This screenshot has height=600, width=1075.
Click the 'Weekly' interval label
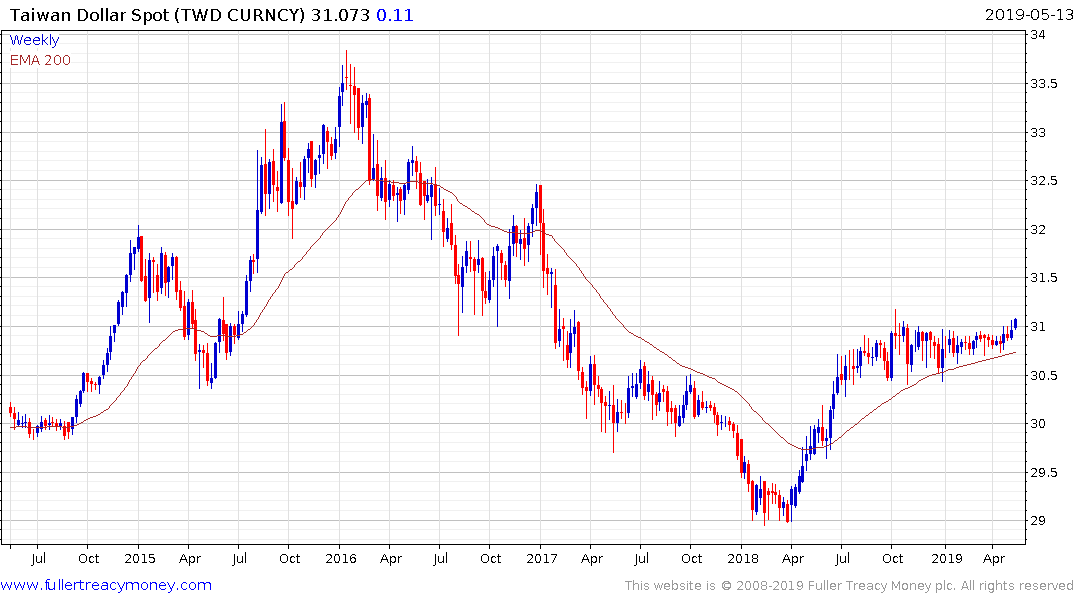(34, 40)
